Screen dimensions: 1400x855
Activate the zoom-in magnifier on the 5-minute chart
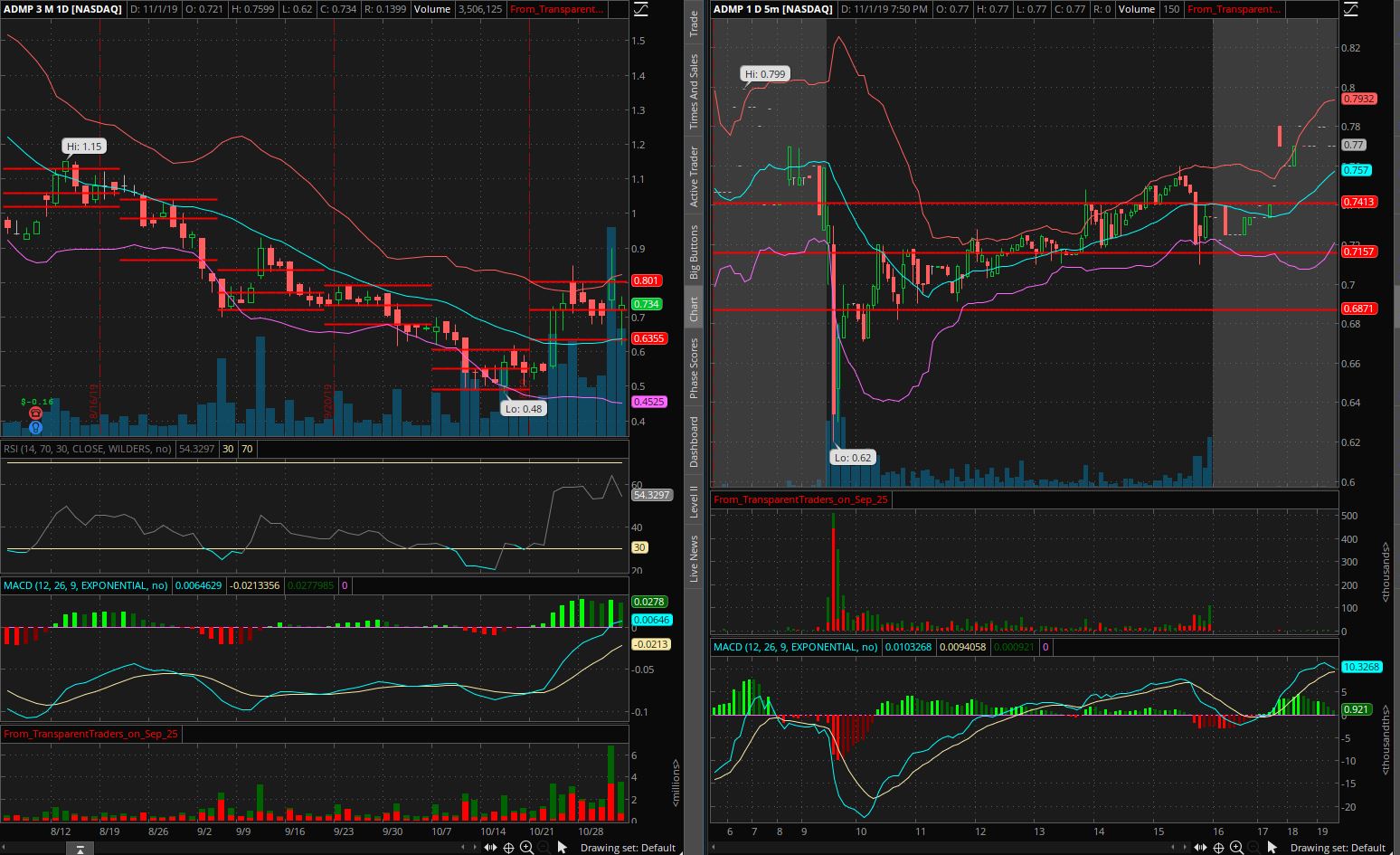tap(1237, 848)
